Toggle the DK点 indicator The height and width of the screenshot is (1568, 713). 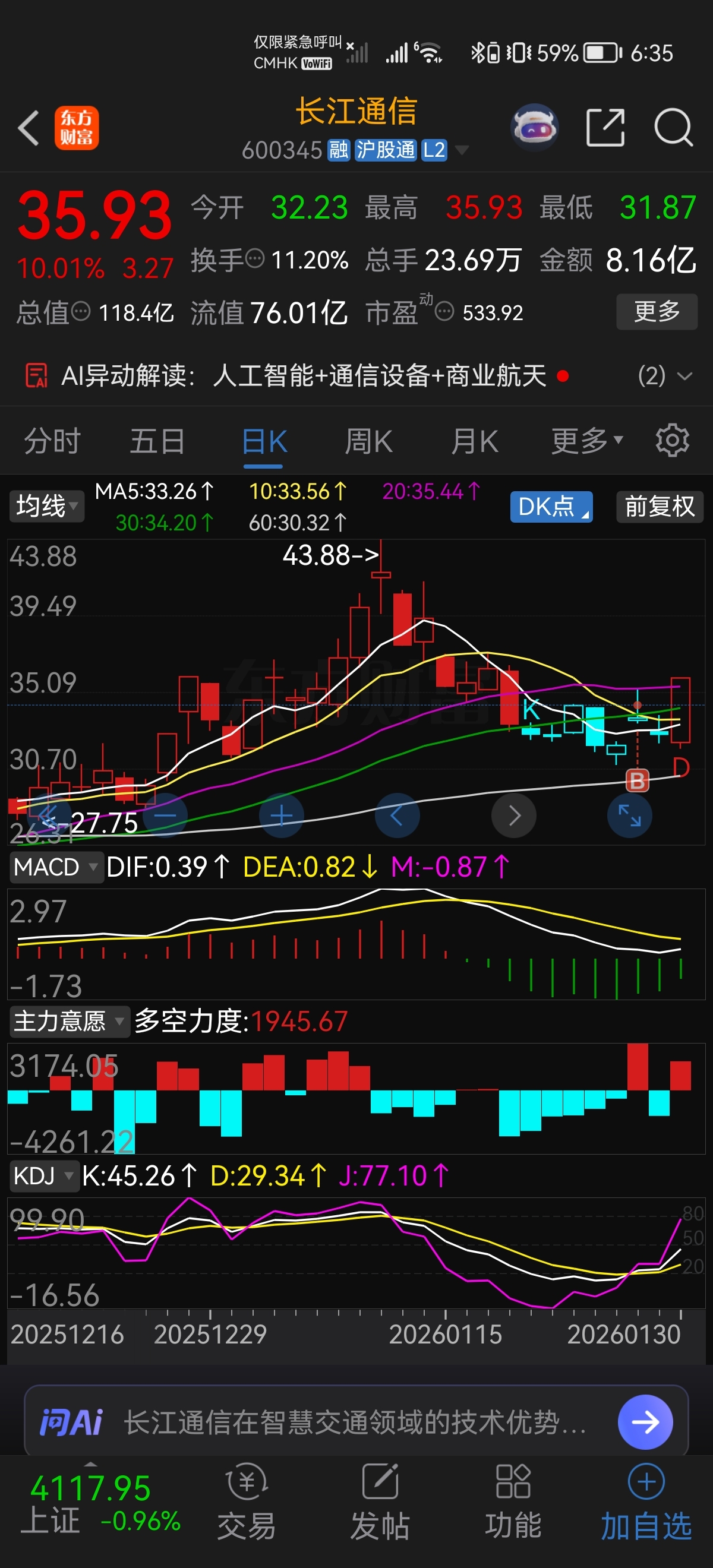(551, 507)
